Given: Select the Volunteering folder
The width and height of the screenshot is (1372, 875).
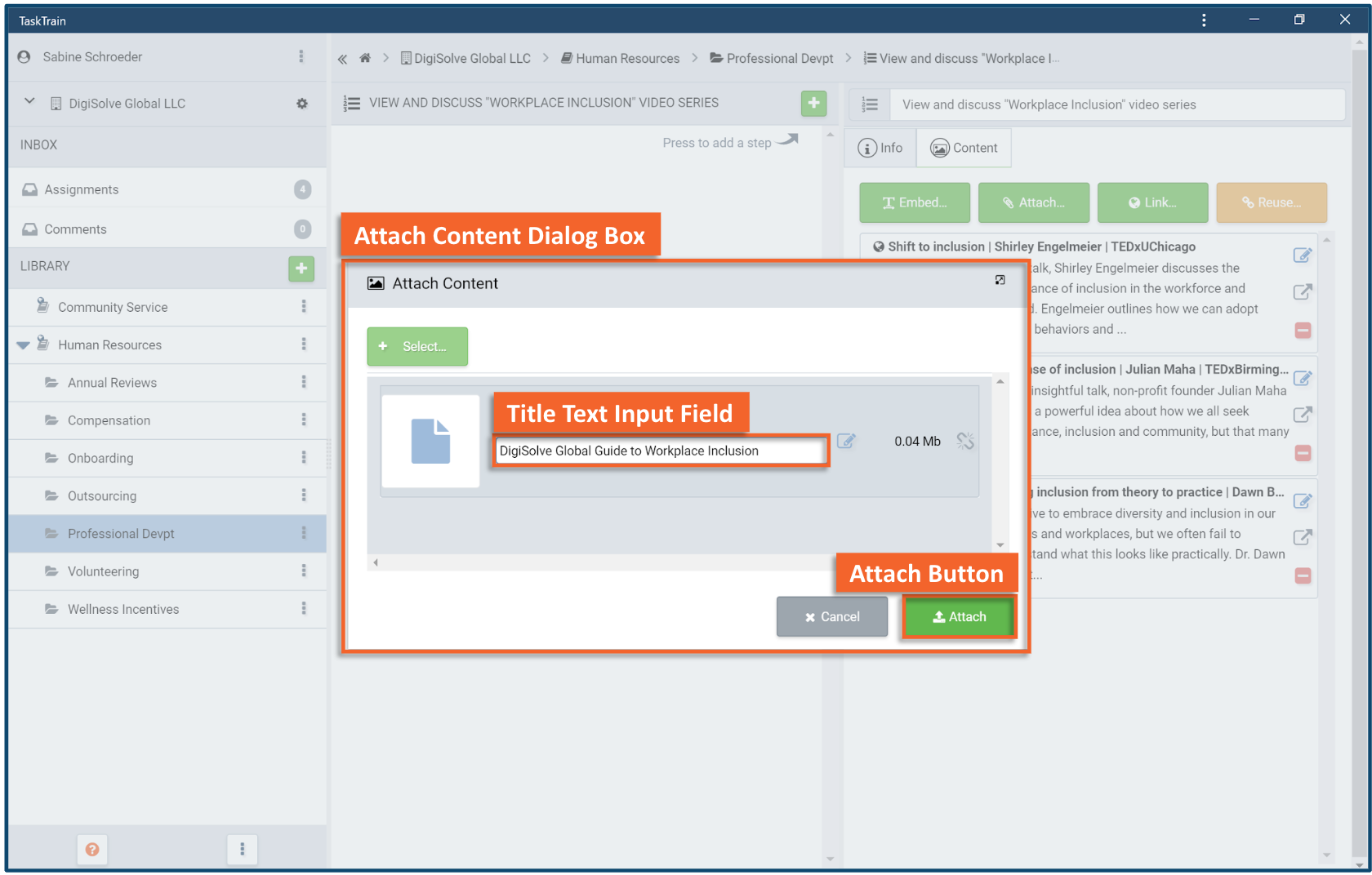Looking at the screenshot, I should pos(103,571).
